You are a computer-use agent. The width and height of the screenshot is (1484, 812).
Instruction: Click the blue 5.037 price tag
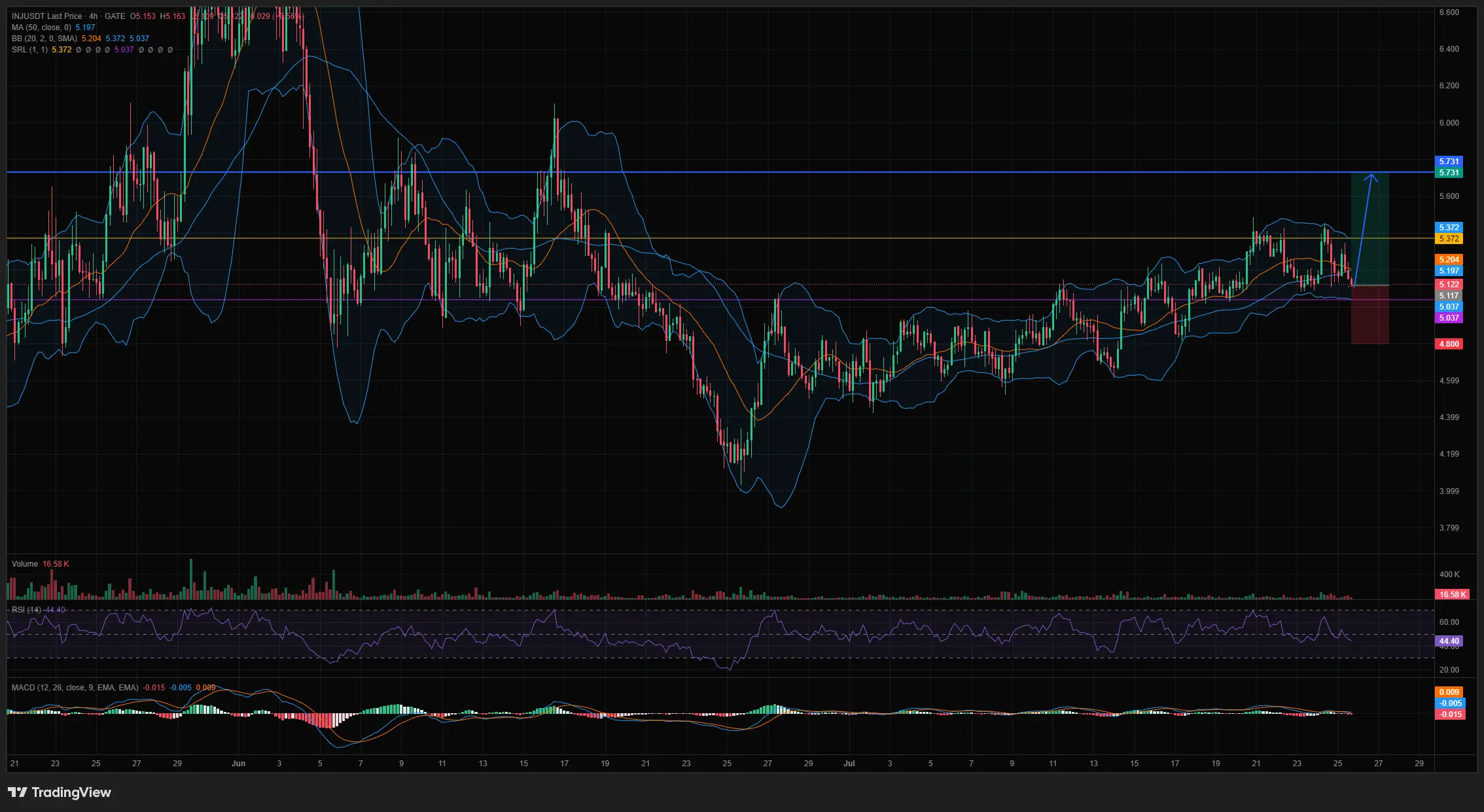[1449, 307]
